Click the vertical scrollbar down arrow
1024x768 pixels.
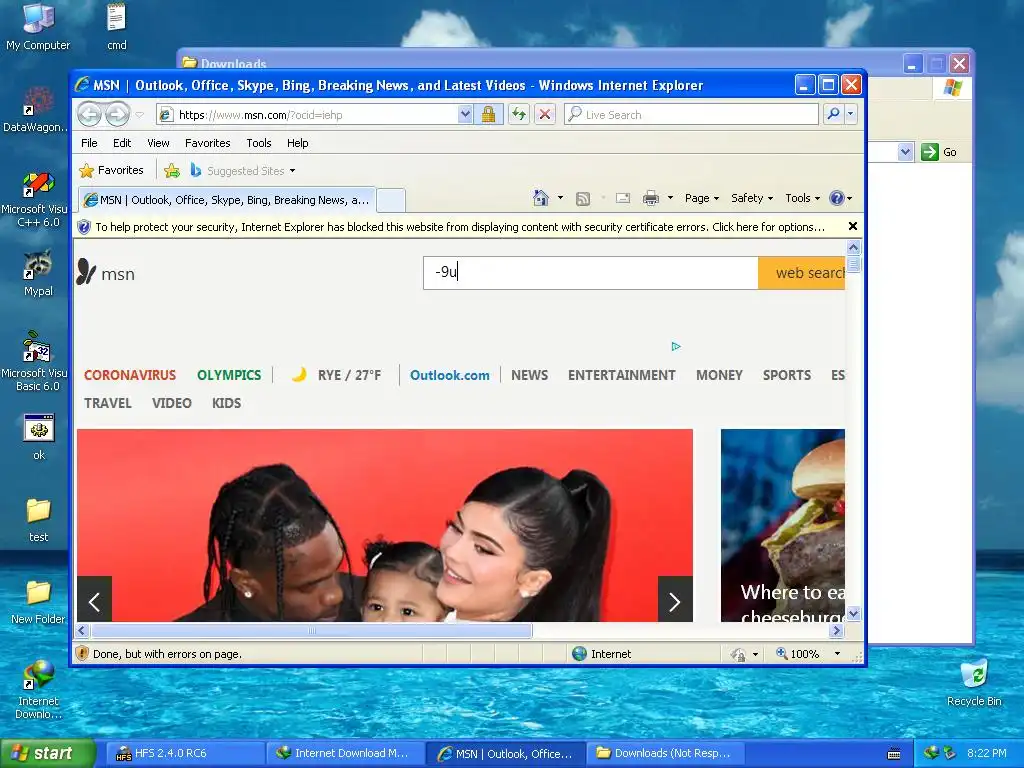853,614
